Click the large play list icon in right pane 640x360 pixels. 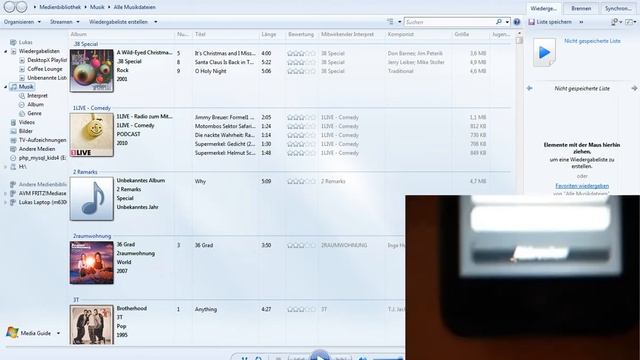point(544,52)
